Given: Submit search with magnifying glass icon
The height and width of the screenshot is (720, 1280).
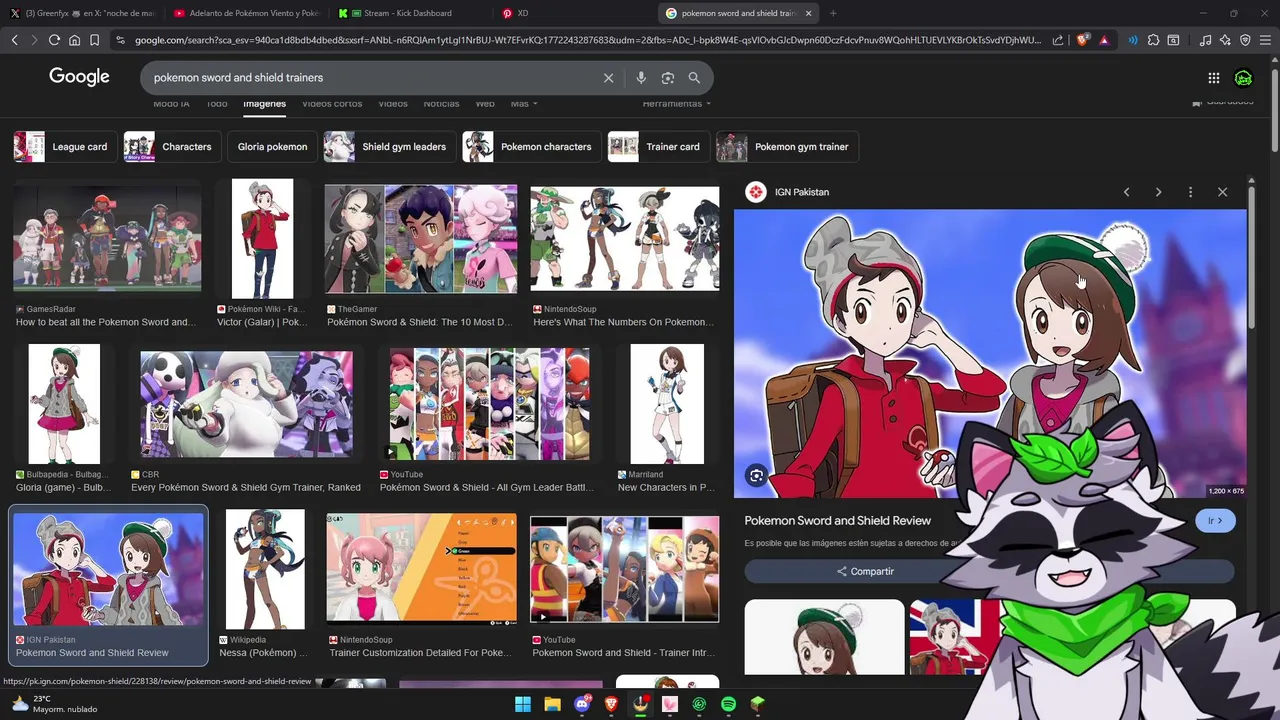Looking at the screenshot, I should [694, 77].
